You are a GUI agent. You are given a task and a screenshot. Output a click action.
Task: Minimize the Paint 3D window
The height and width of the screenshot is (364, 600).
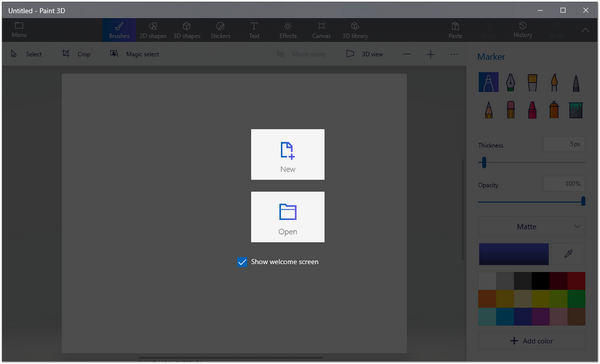[x=540, y=10]
